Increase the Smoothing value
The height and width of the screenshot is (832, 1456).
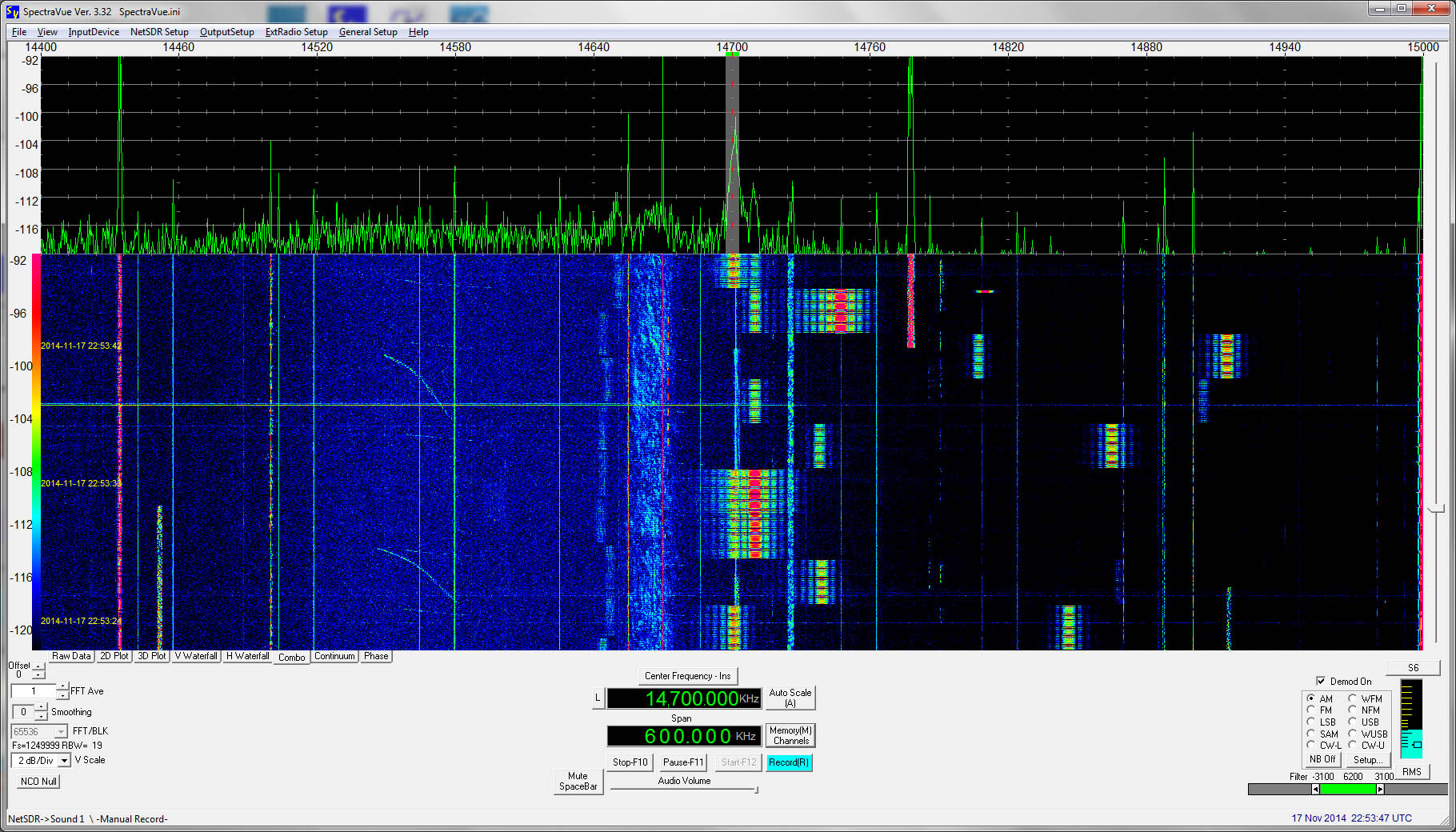click(42, 708)
